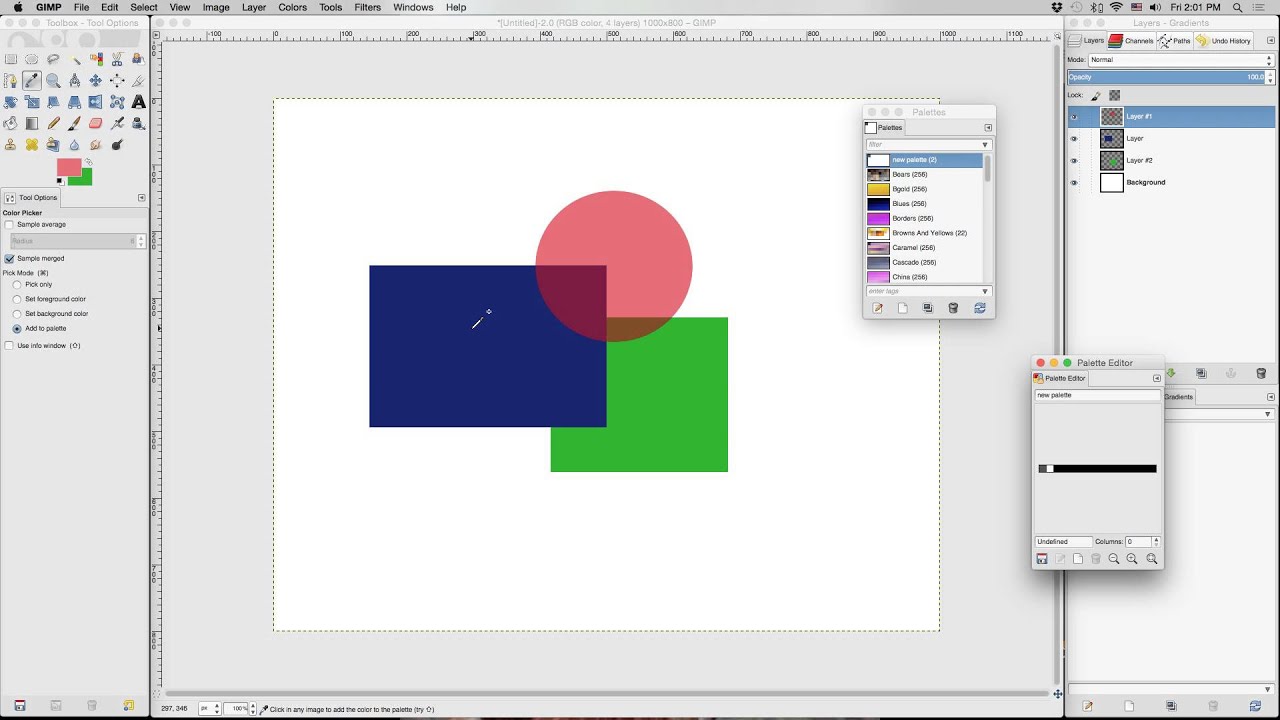1280x720 pixels.
Task: Select the Dodge/Burn tool
Action: tap(117, 145)
